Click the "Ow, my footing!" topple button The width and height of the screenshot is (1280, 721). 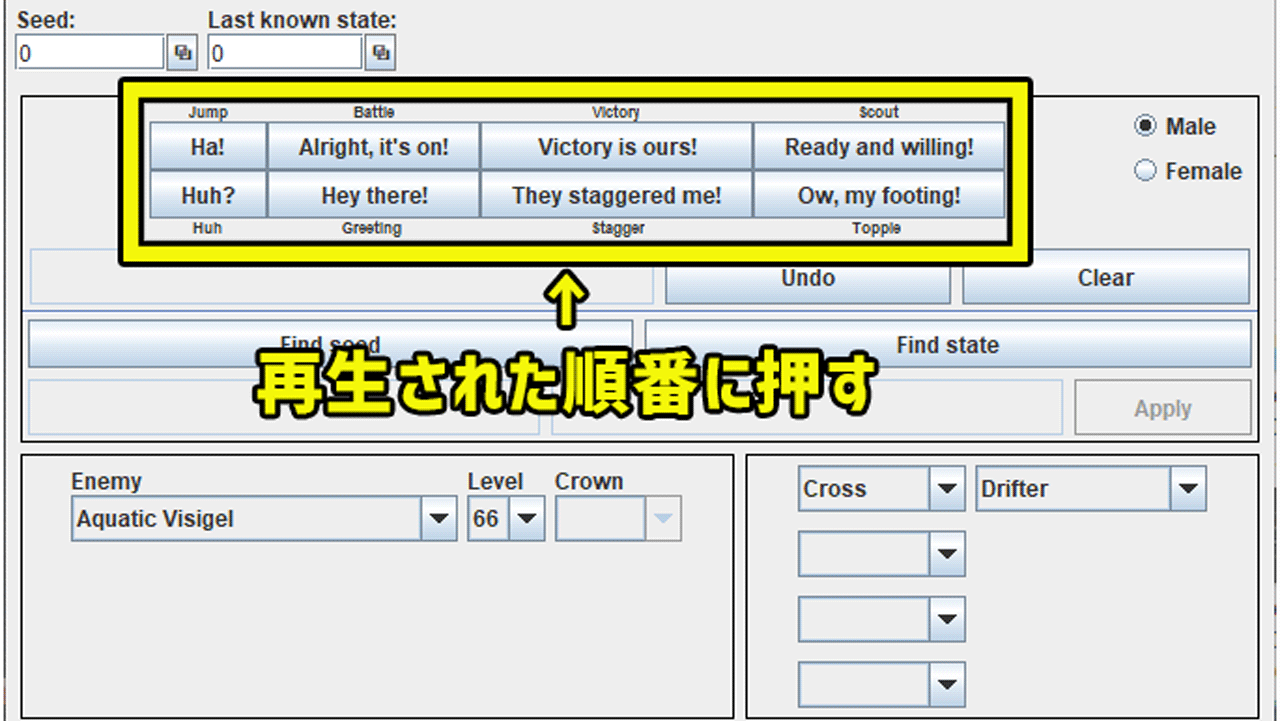(x=878, y=195)
